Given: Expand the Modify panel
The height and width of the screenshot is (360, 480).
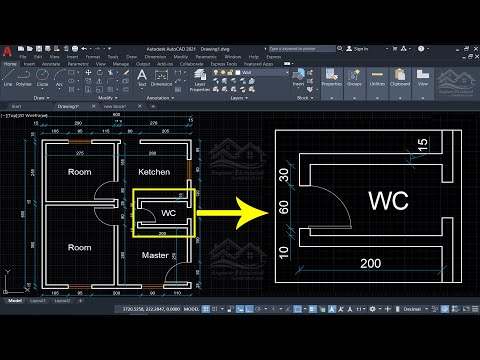Looking at the screenshot, I should coord(108,98).
